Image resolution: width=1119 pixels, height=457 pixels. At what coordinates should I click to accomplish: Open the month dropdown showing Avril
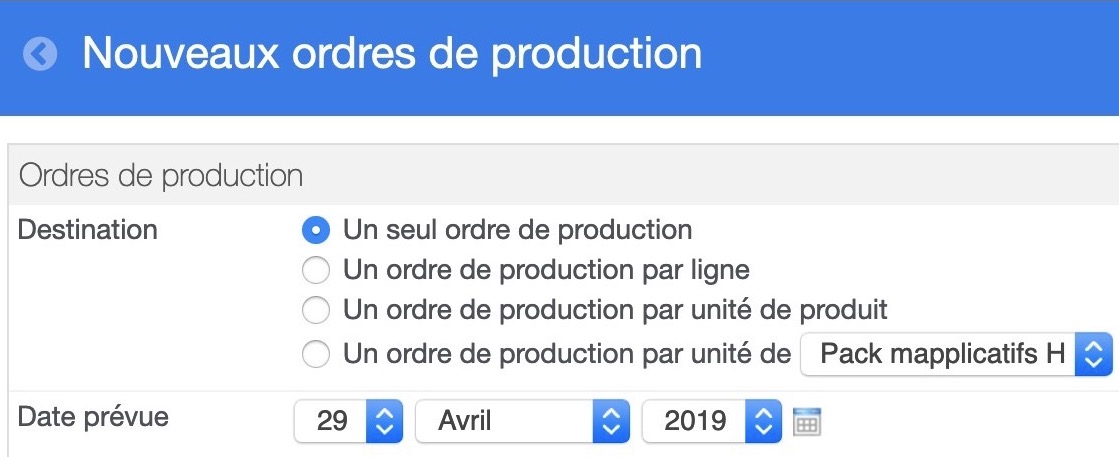coord(522,421)
